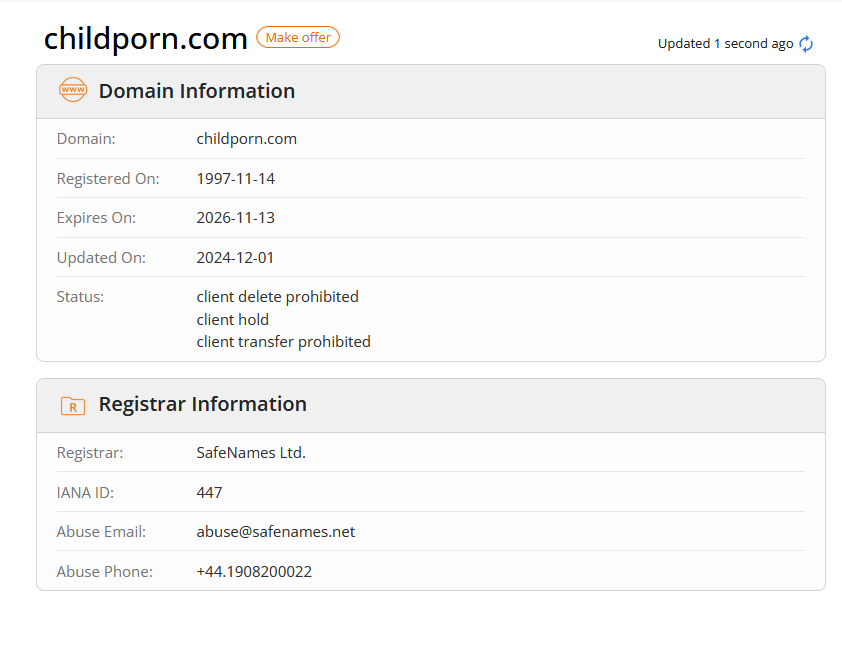Click the expiry date 2026-11-13

[236, 217]
